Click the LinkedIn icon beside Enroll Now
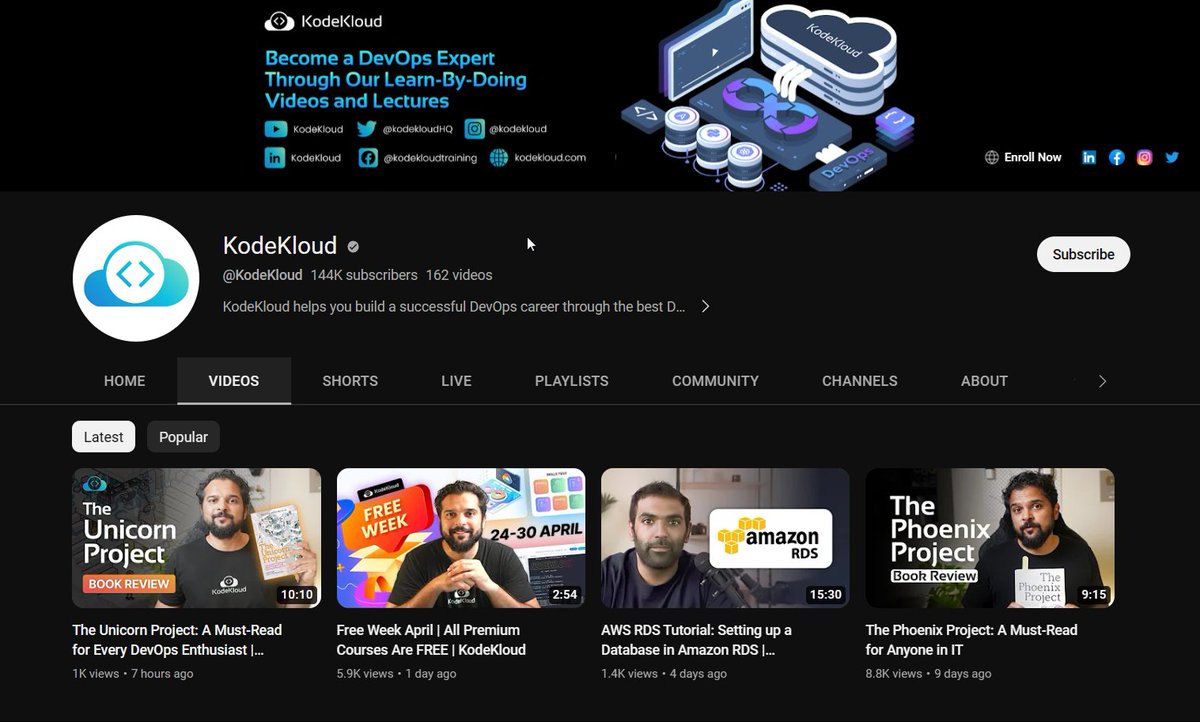Viewport: 1200px width, 722px height. [x=1089, y=157]
